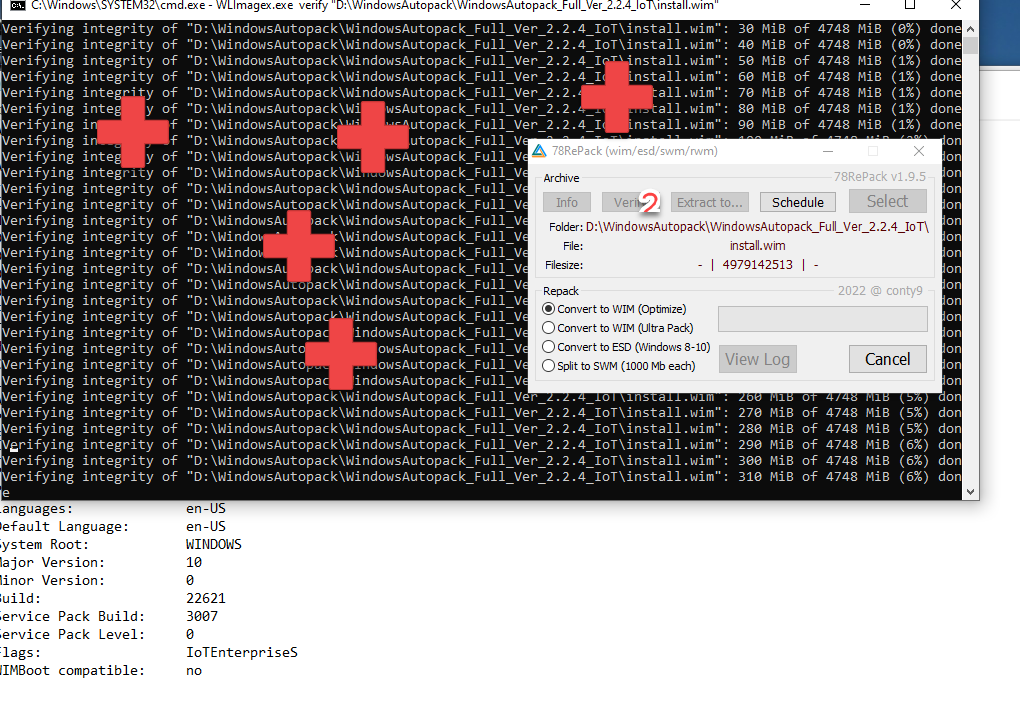Image resolution: width=1020 pixels, height=702 pixels.
Task: Click the console vertical scrollbar thumb
Action: (970, 46)
